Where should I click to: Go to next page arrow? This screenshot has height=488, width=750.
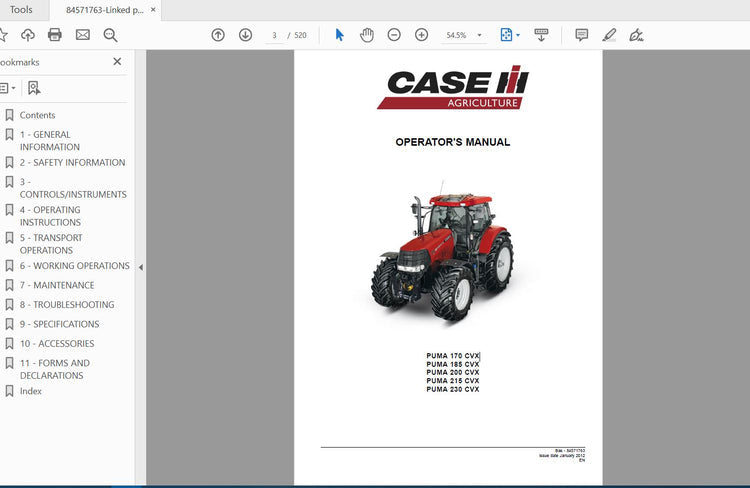(245, 35)
